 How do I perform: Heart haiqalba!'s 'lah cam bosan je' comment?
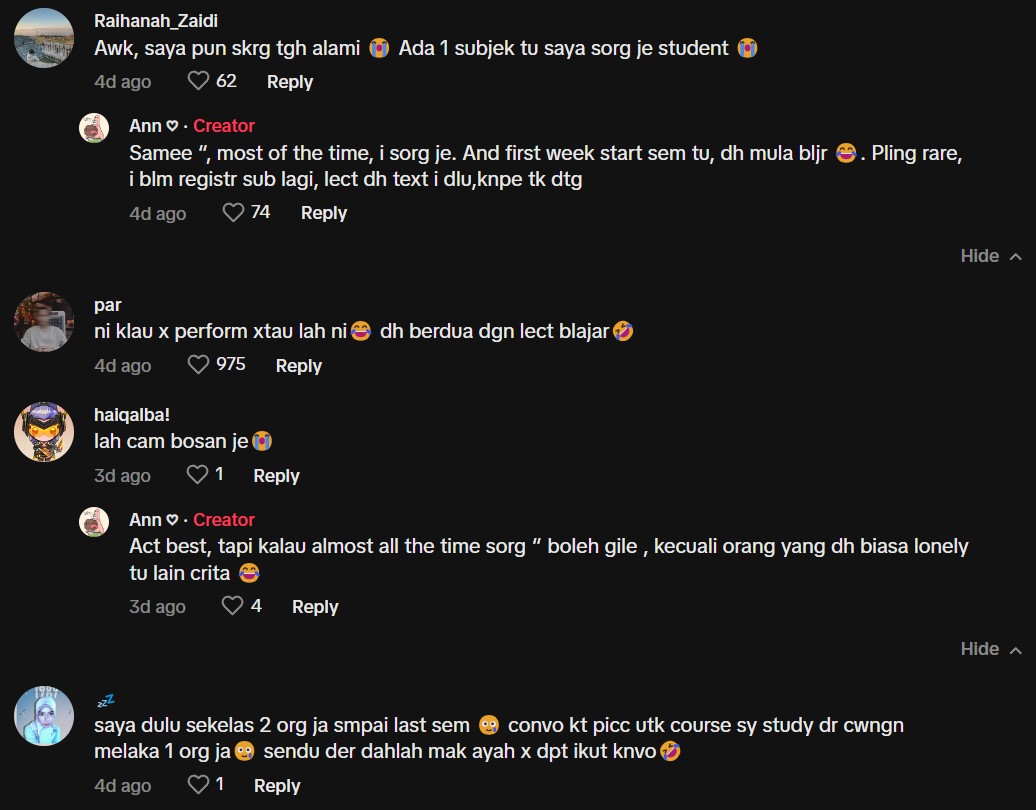(x=198, y=475)
